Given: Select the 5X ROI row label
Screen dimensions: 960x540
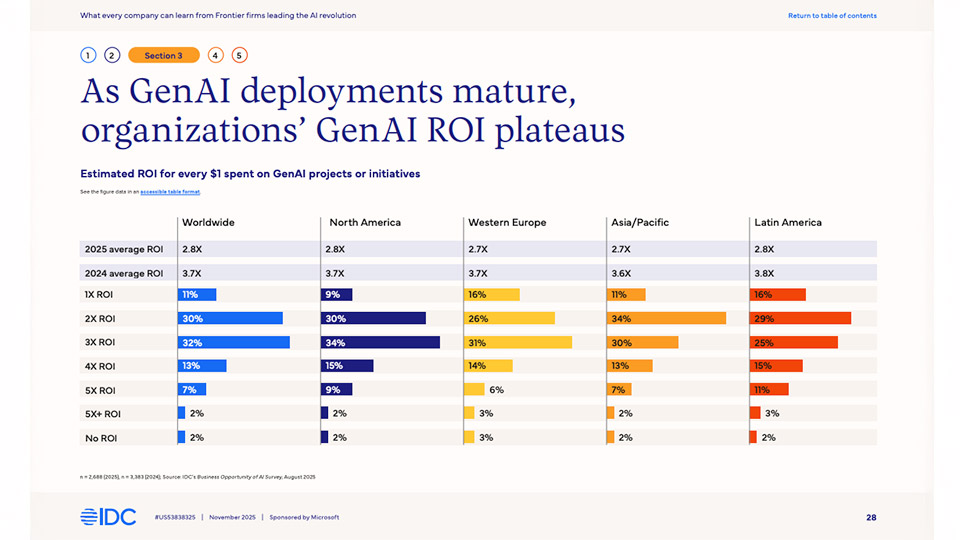Looking at the screenshot, I should pyautogui.click(x=100, y=390).
